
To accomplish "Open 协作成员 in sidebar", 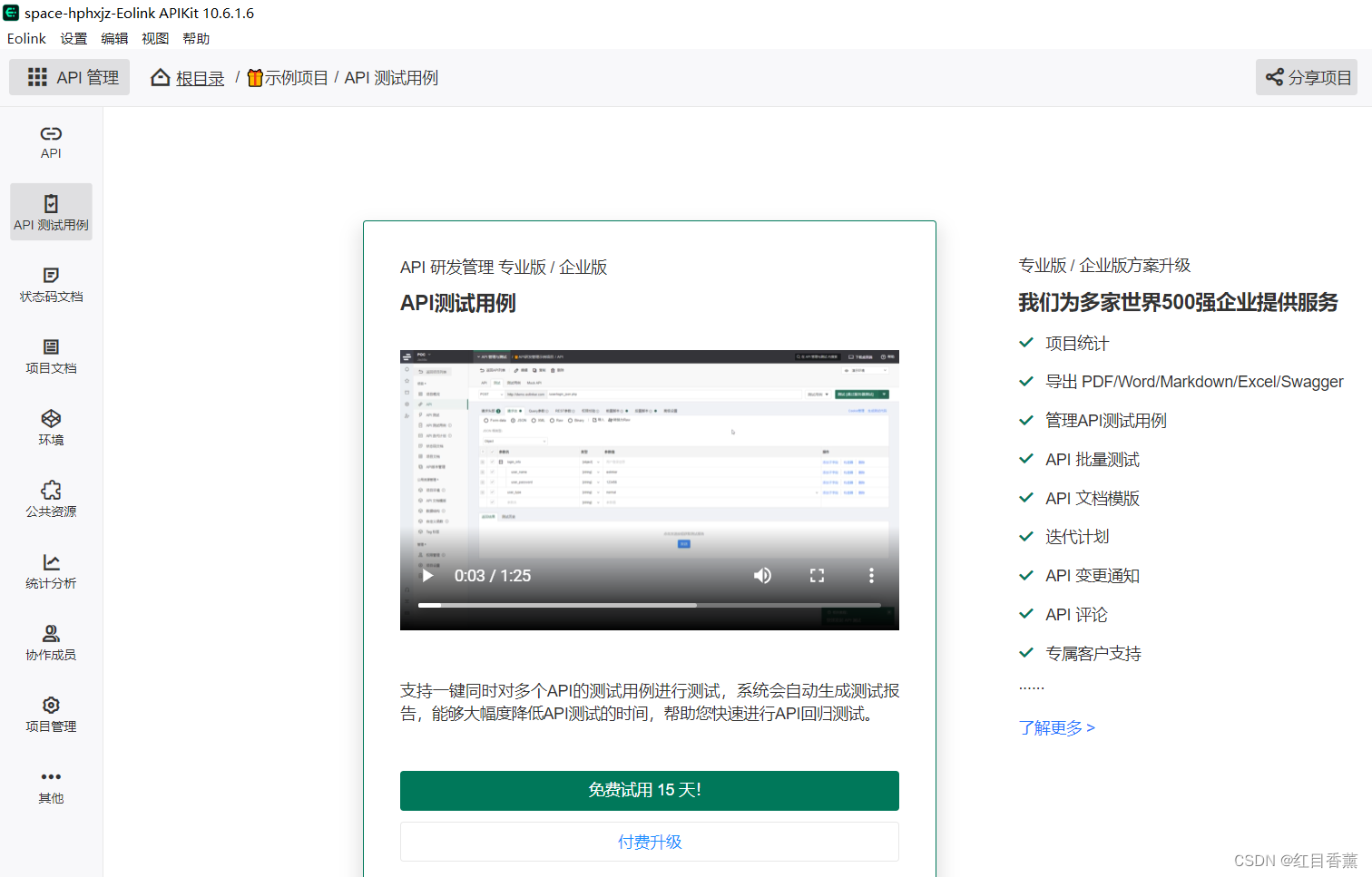I will click(51, 643).
